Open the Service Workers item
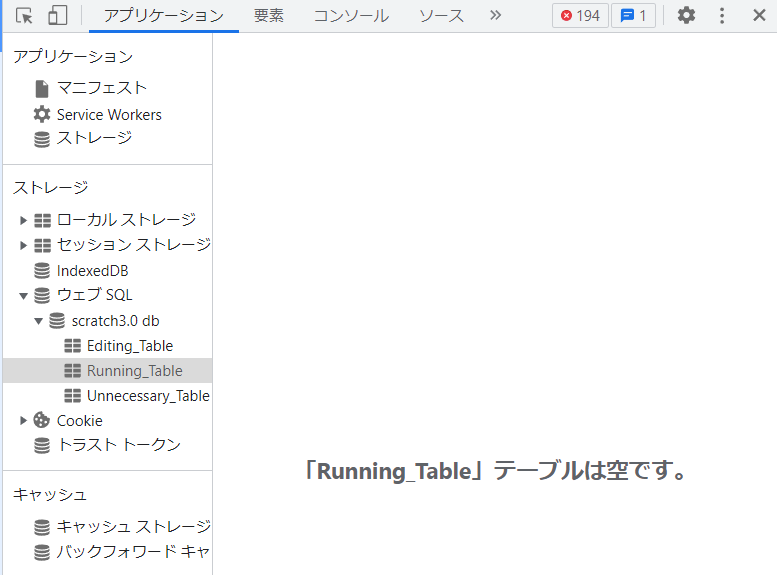 [108, 115]
